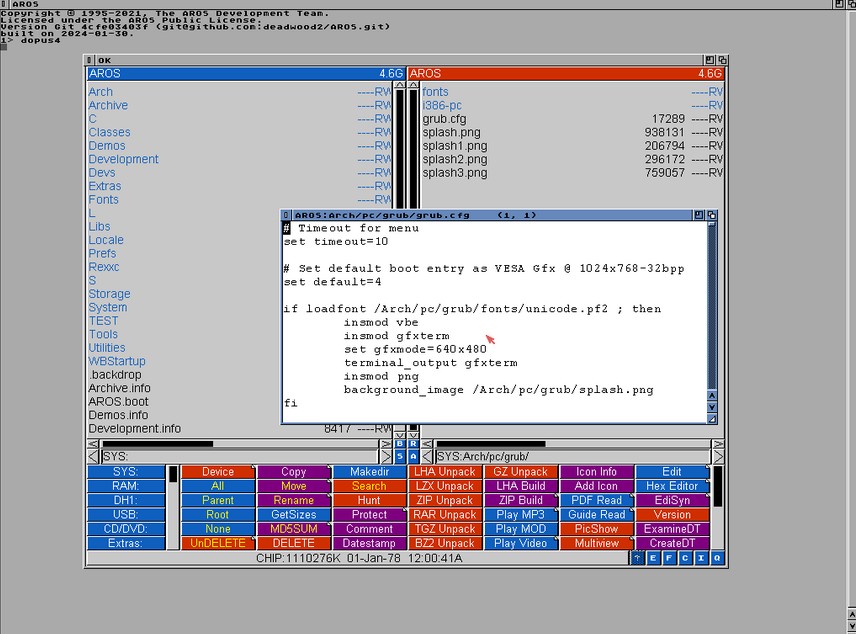
Task: Click the 'Q' quit icon in status bar
Action: coord(716,558)
